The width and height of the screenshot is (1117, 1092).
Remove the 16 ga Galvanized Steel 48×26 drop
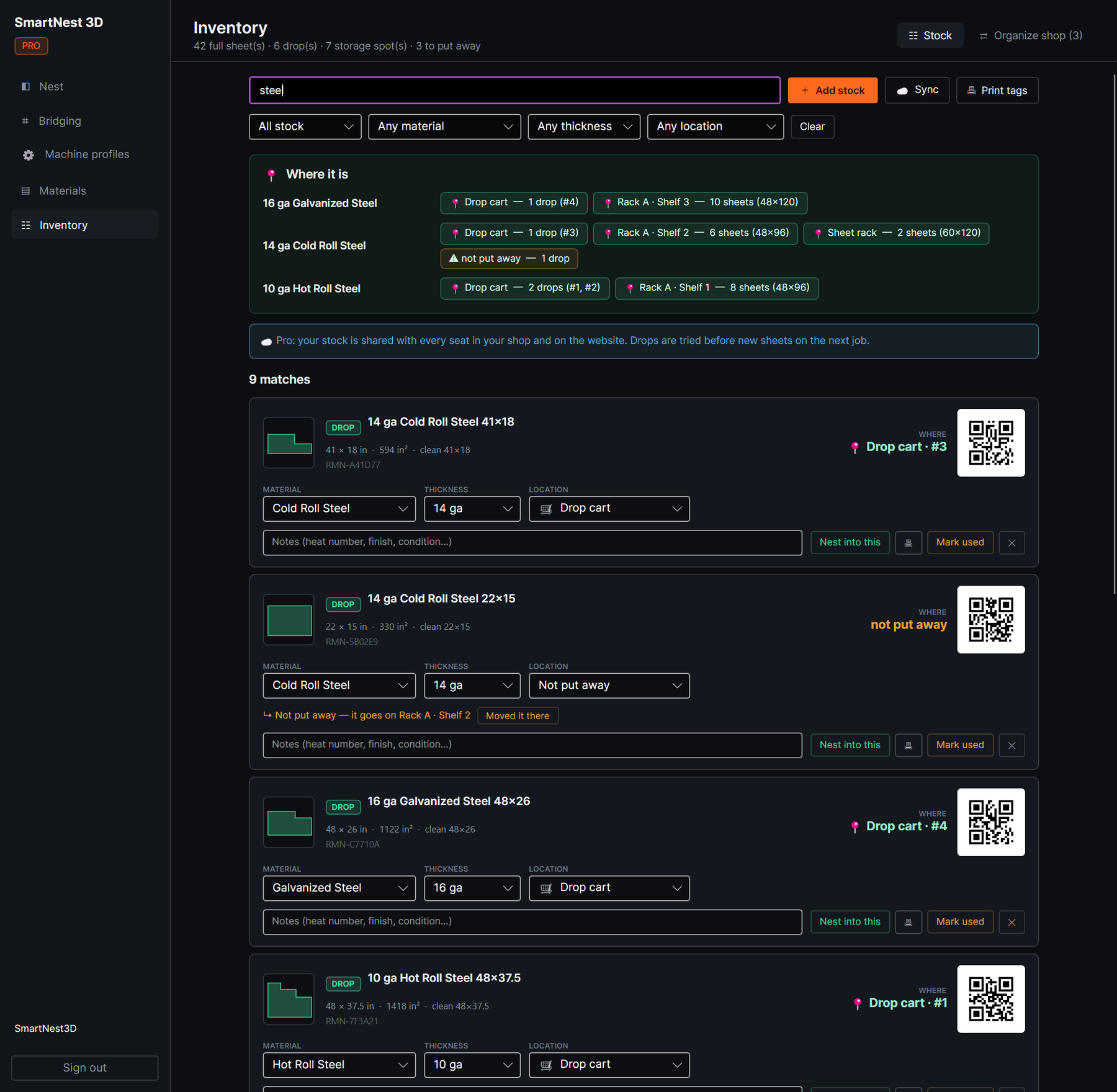click(1012, 922)
